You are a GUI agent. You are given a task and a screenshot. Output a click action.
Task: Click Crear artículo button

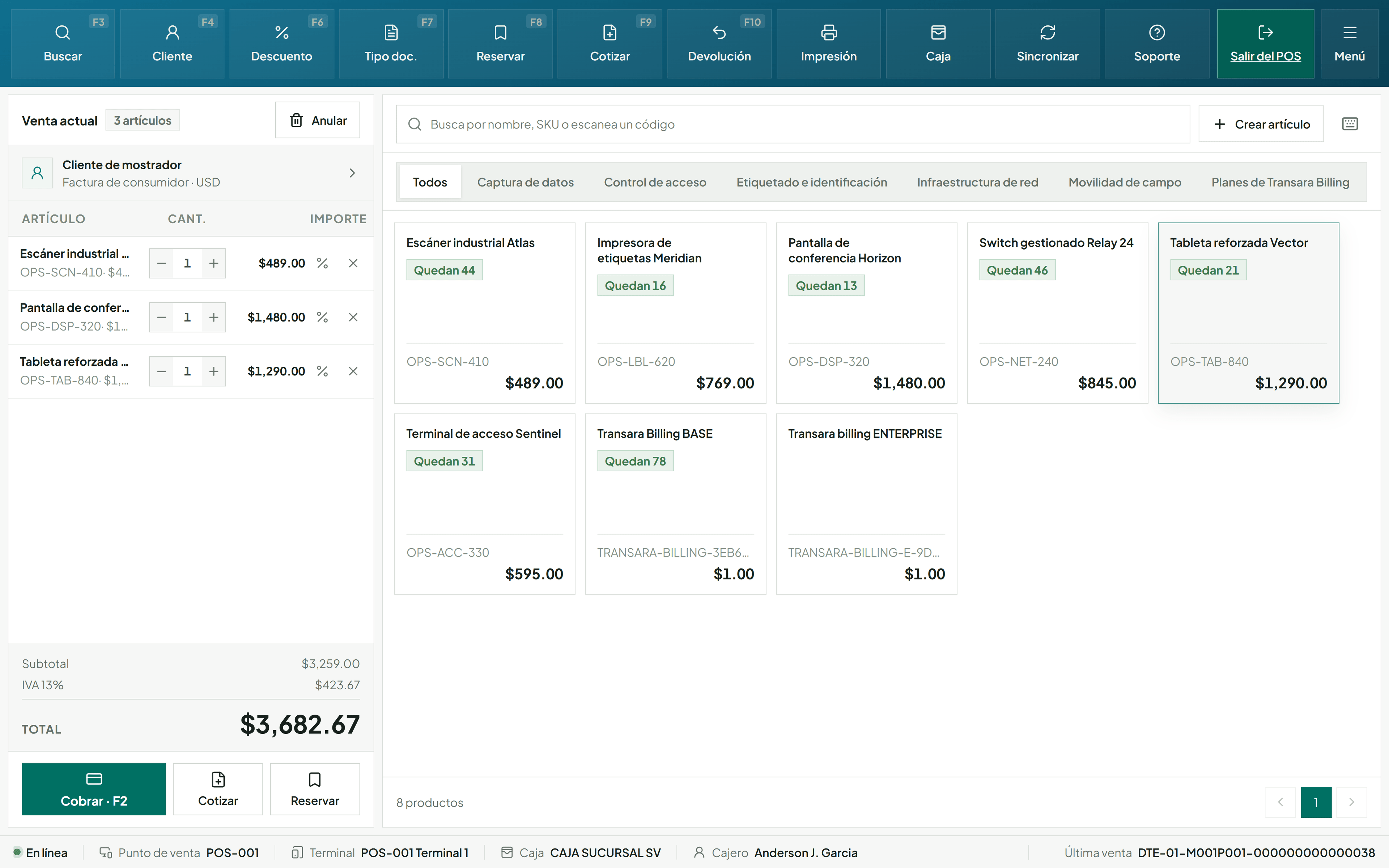coord(1261,124)
